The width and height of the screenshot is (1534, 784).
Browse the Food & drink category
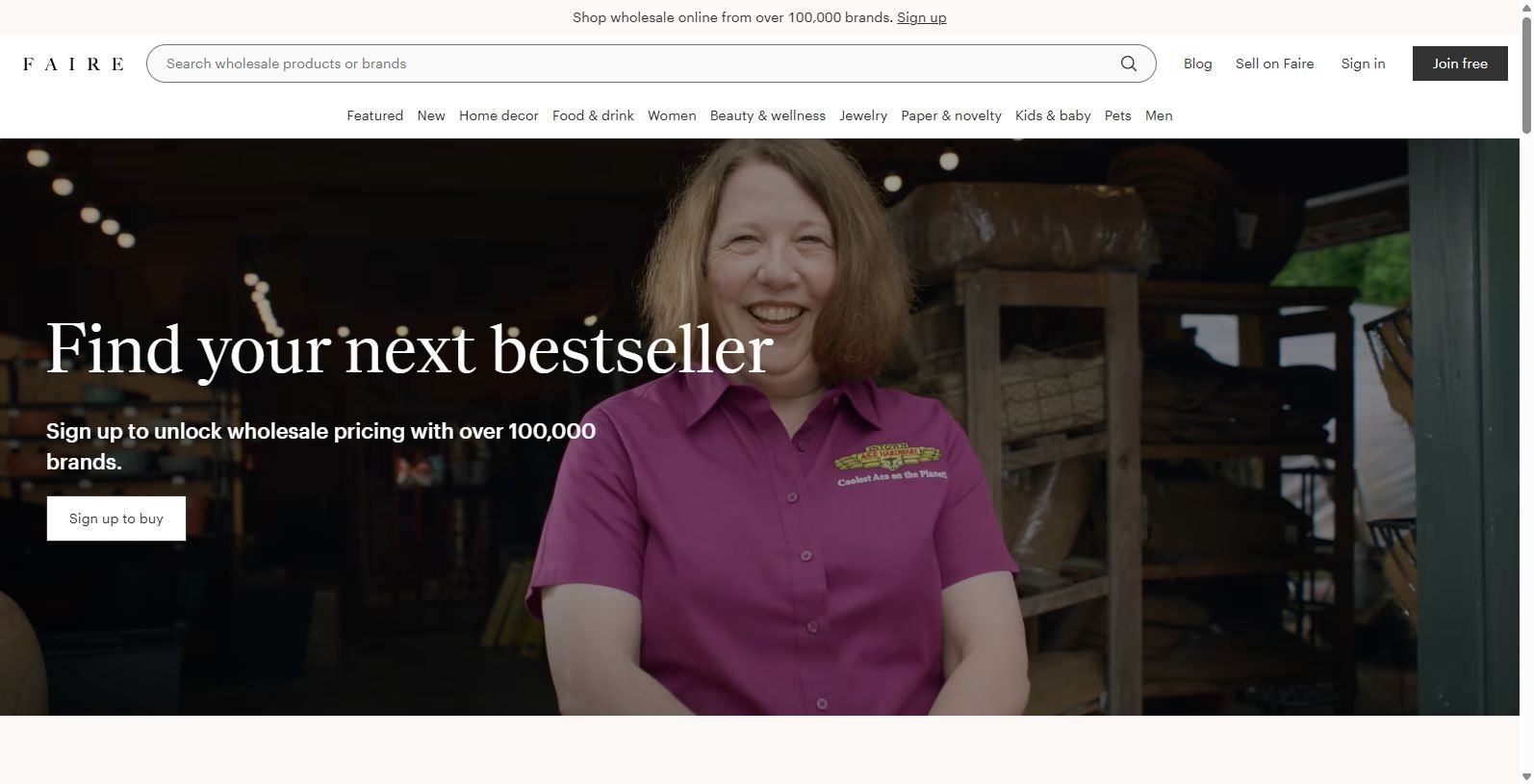[593, 115]
